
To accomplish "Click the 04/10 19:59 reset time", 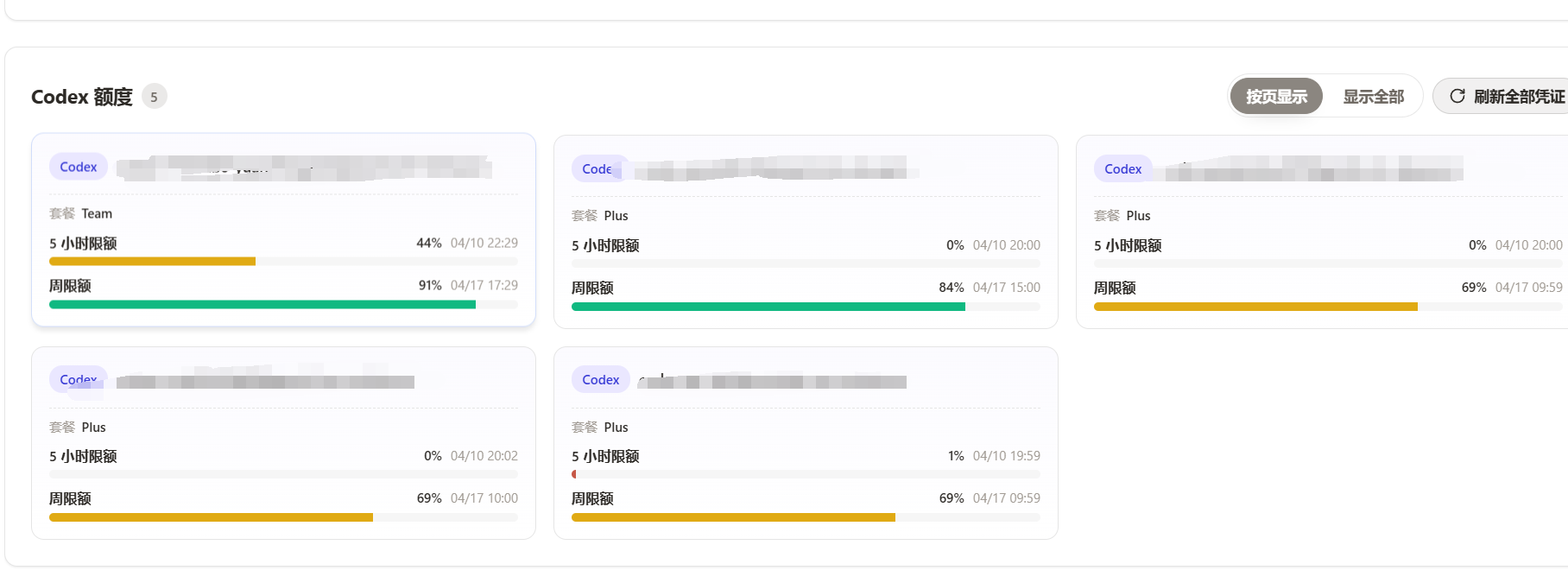I will 1007,455.
